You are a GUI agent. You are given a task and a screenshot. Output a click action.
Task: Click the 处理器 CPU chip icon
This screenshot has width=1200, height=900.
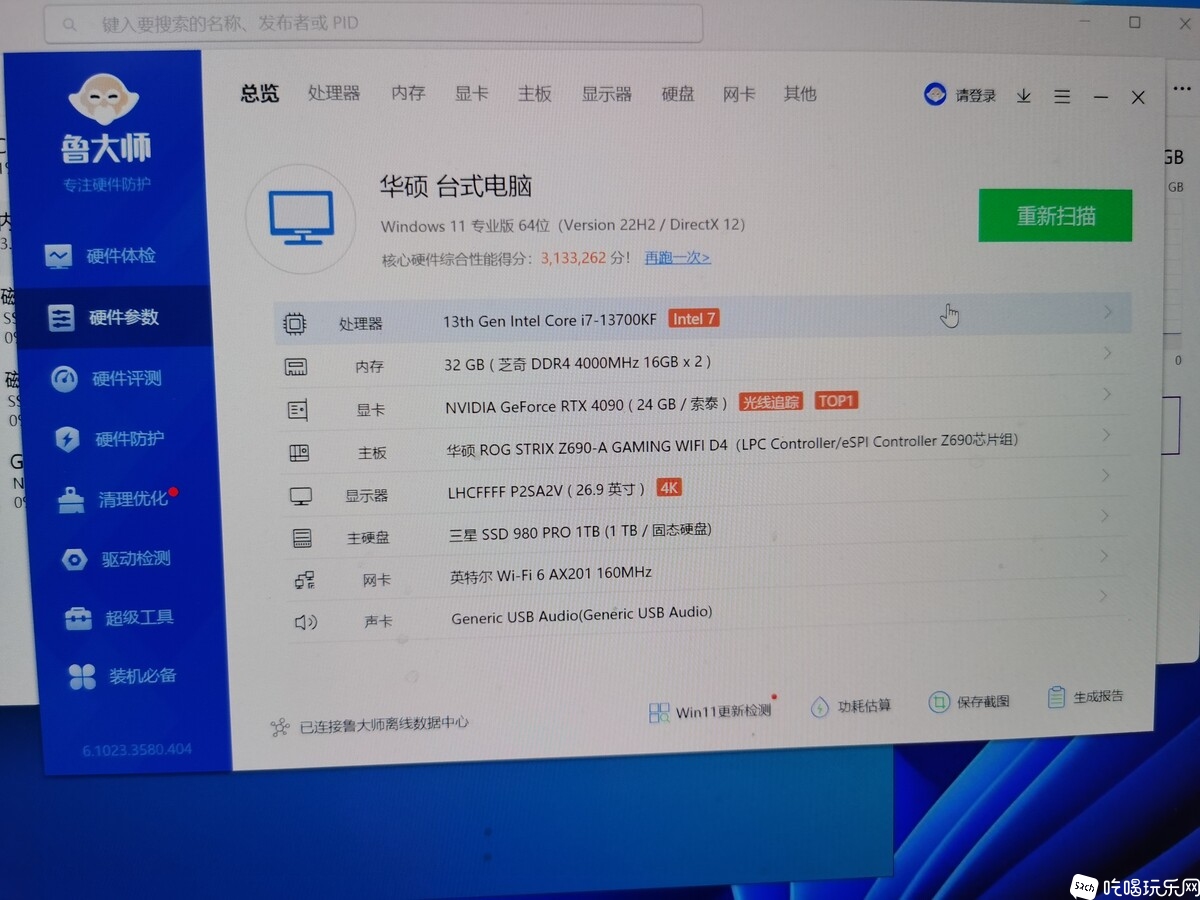(x=294, y=323)
